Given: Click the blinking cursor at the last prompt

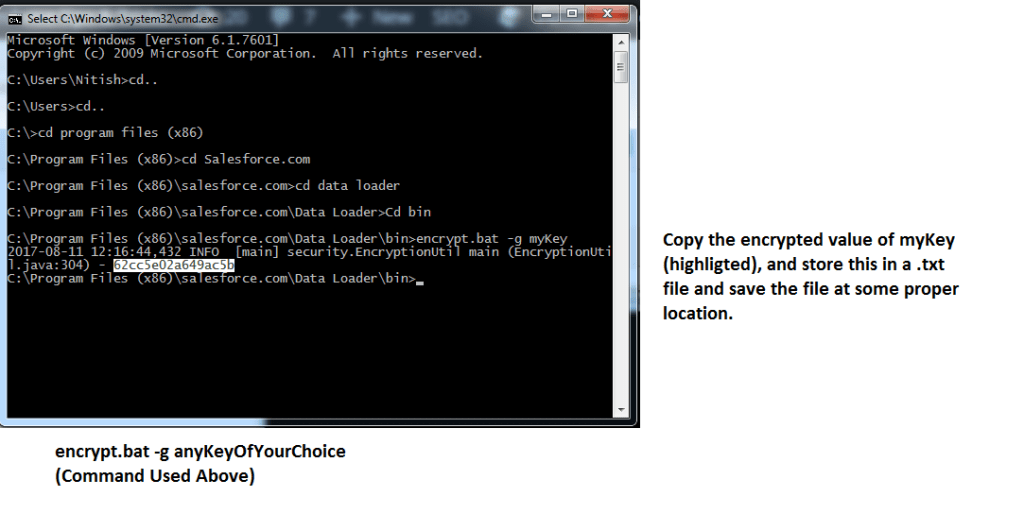Looking at the screenshot, I should click(x=420, y=283).
